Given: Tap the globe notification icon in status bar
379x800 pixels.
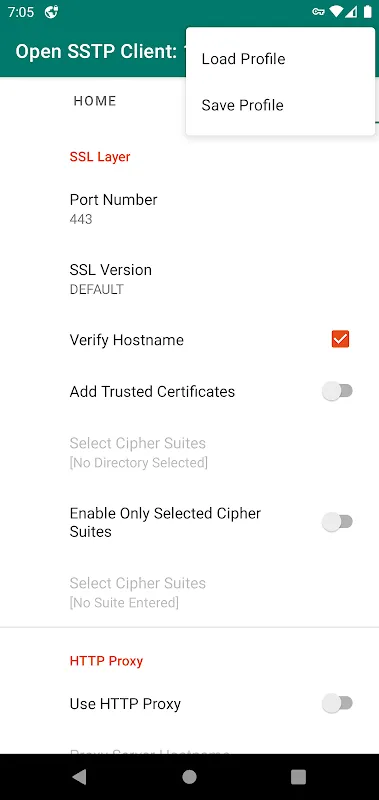Looking at the screenshot, I should click(51, 12).
